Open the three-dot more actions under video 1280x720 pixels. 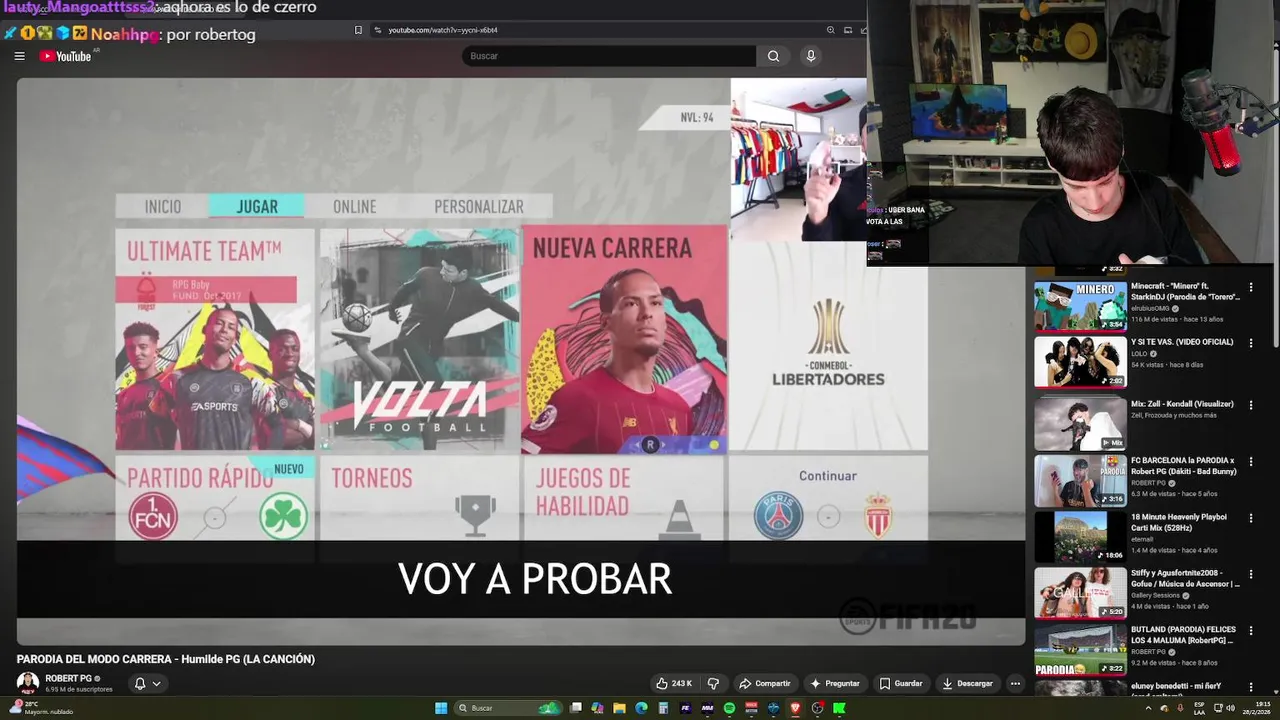1015,683
